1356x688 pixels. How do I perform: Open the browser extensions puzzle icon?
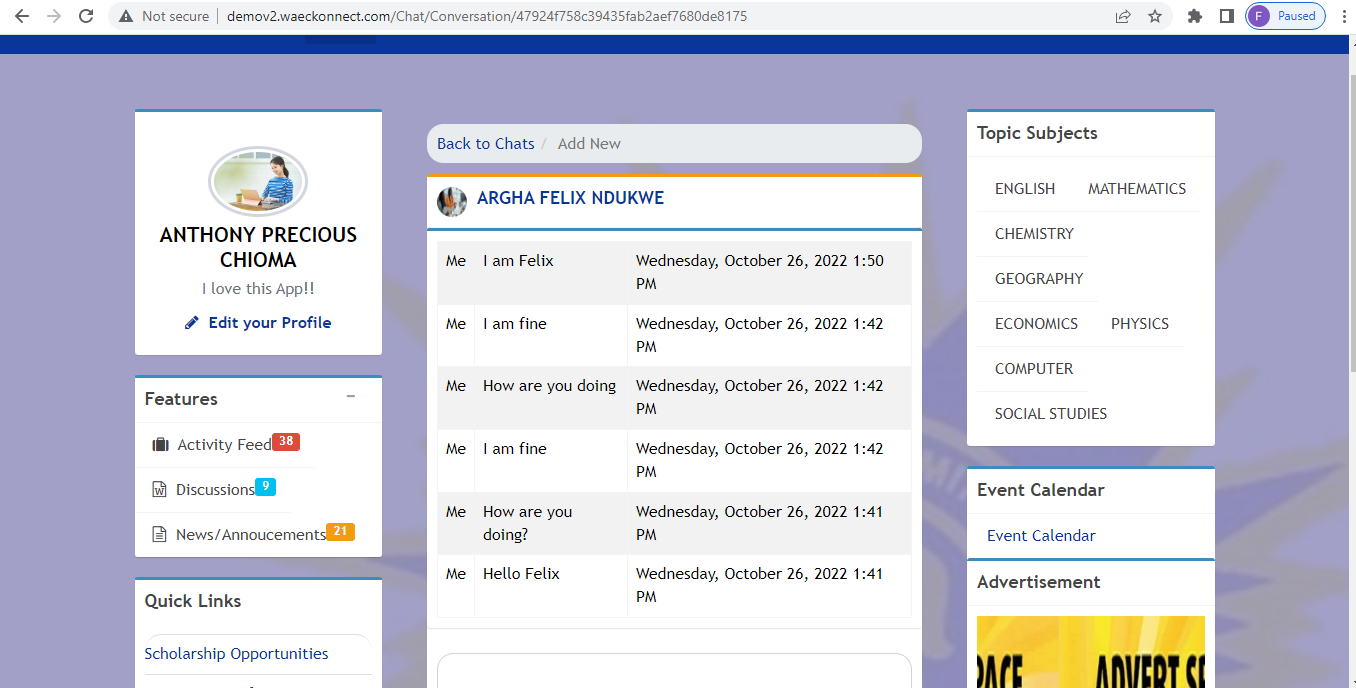pyautogui.click(x=1194, y=16)
